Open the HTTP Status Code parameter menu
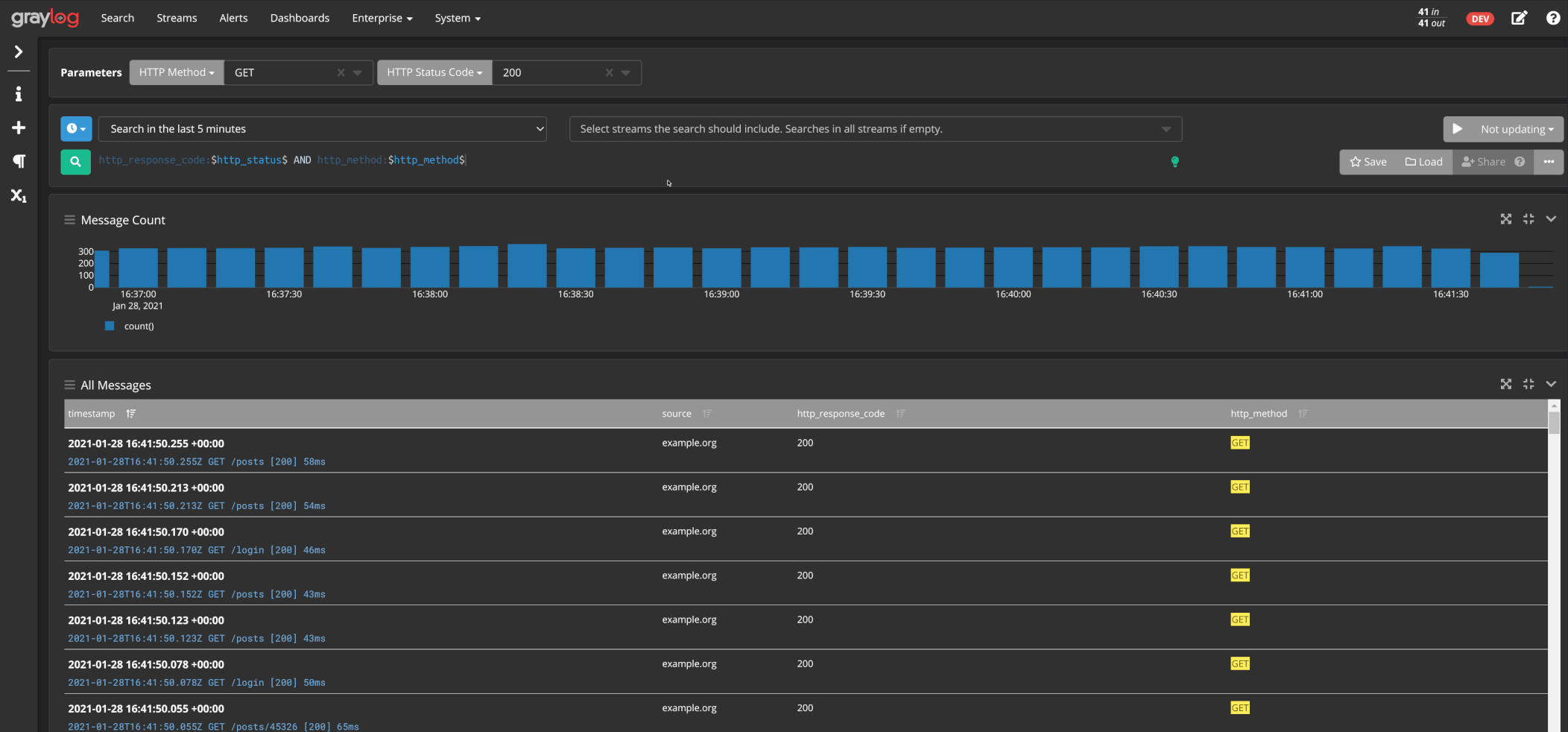1568x732 pixels. [434, 72]
